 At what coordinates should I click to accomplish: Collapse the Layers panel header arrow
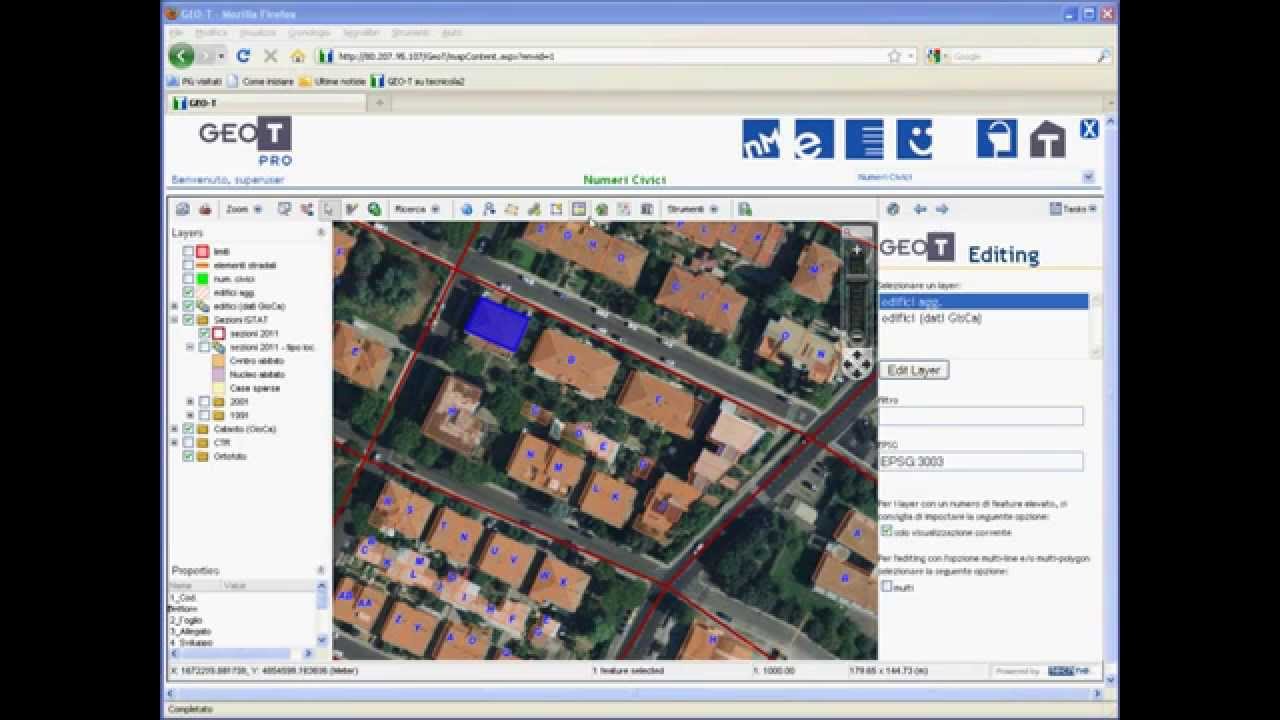click(321, 232)
